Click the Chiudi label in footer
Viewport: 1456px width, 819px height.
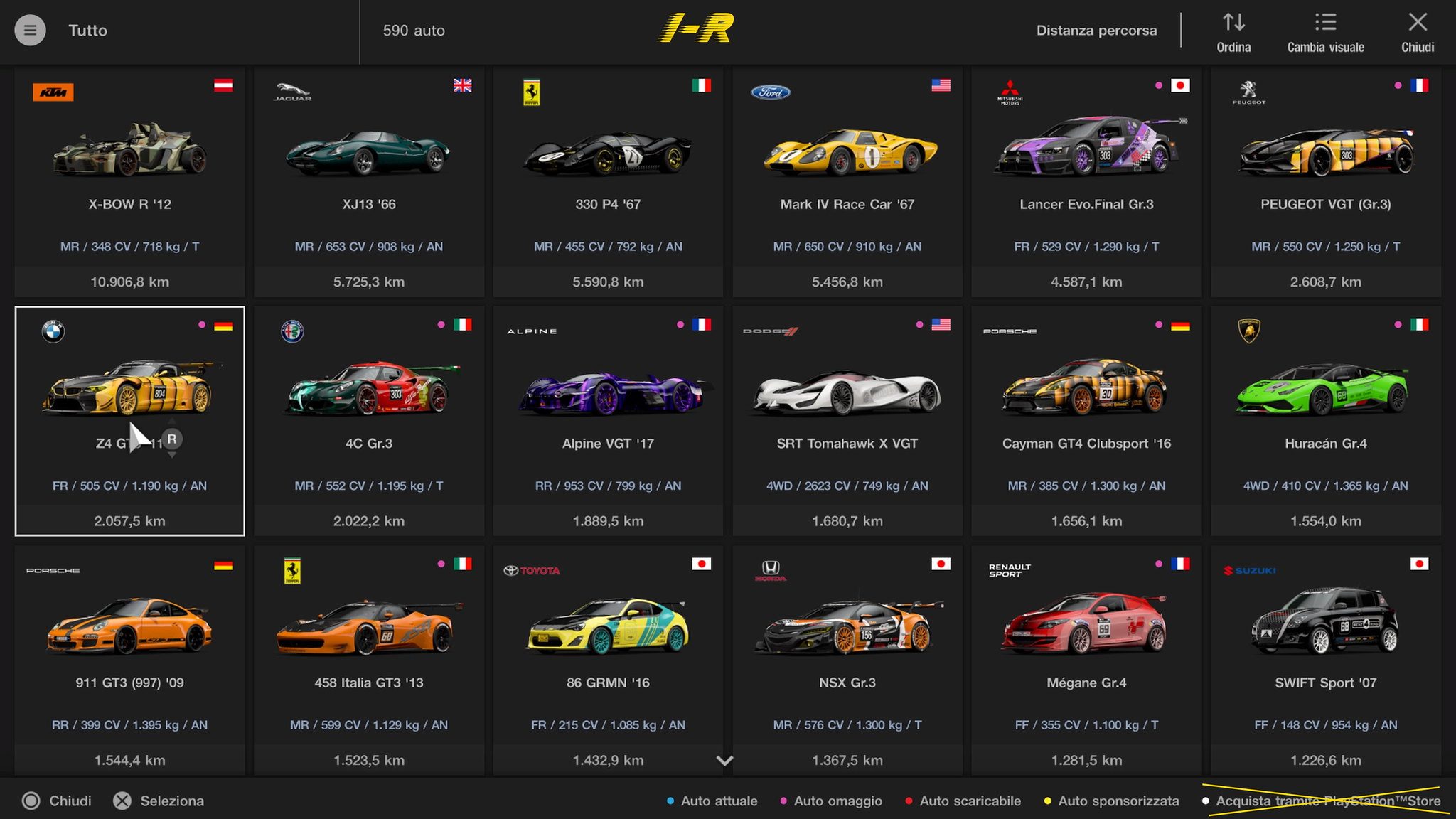pos(70,801)
